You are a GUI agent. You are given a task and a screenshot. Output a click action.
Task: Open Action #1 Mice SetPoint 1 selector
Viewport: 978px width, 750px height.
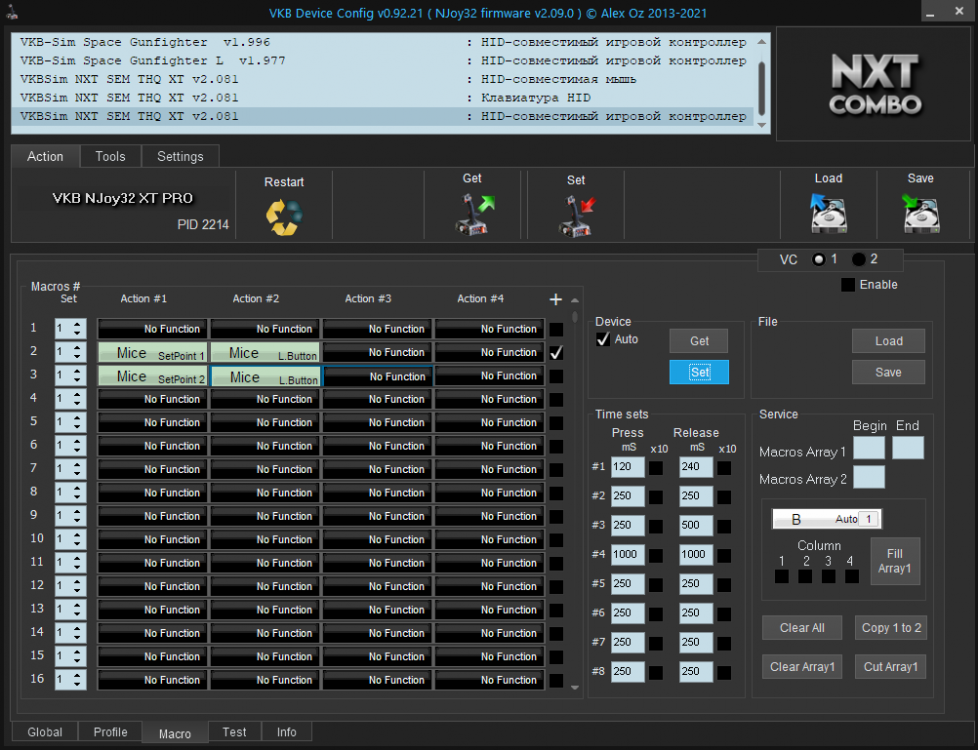pos(152,352)
